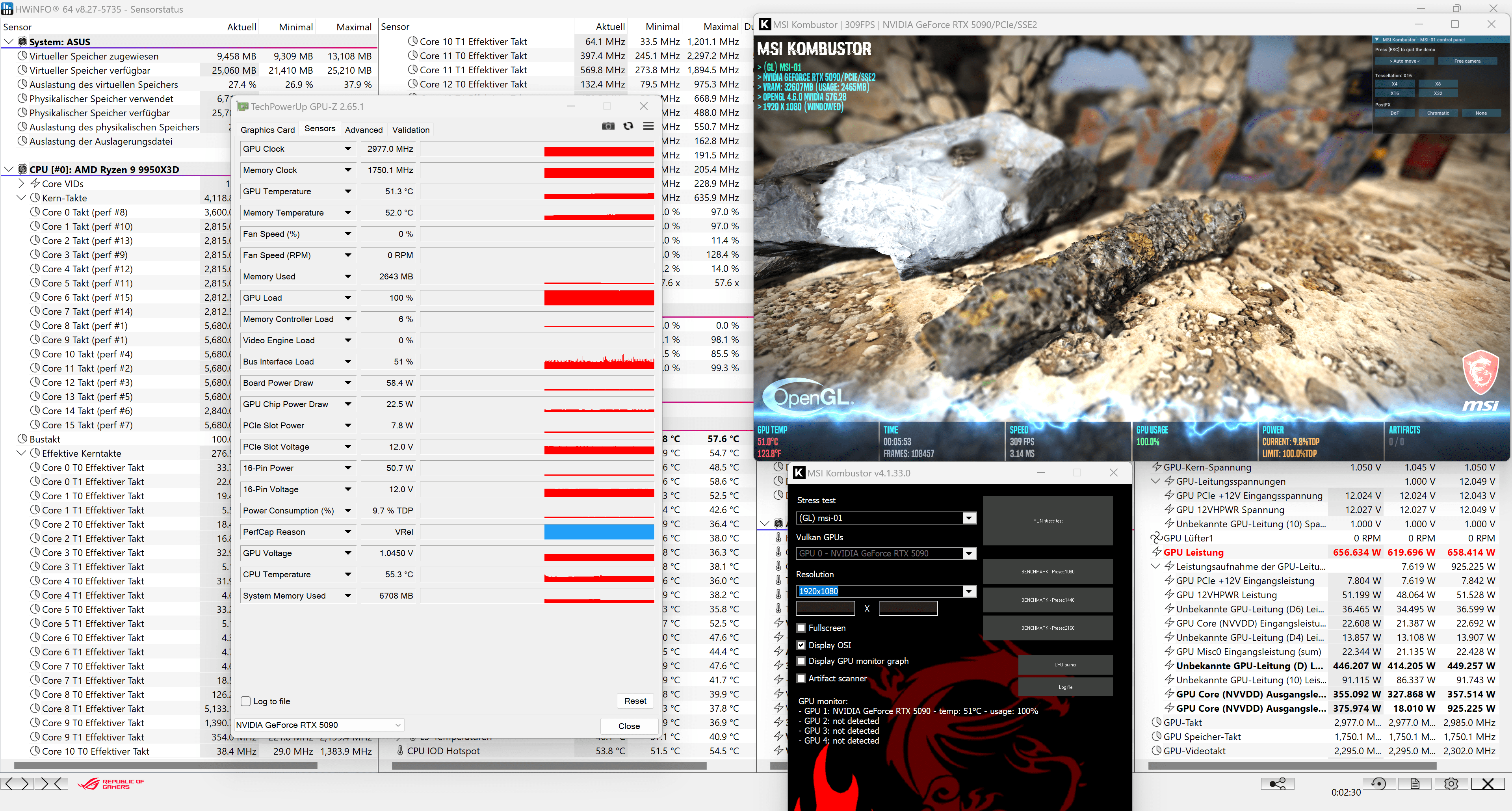Click the custom height input field in Kombustor
The width and height of the screenshot is (1512, 811).
(x=907, y=608)
